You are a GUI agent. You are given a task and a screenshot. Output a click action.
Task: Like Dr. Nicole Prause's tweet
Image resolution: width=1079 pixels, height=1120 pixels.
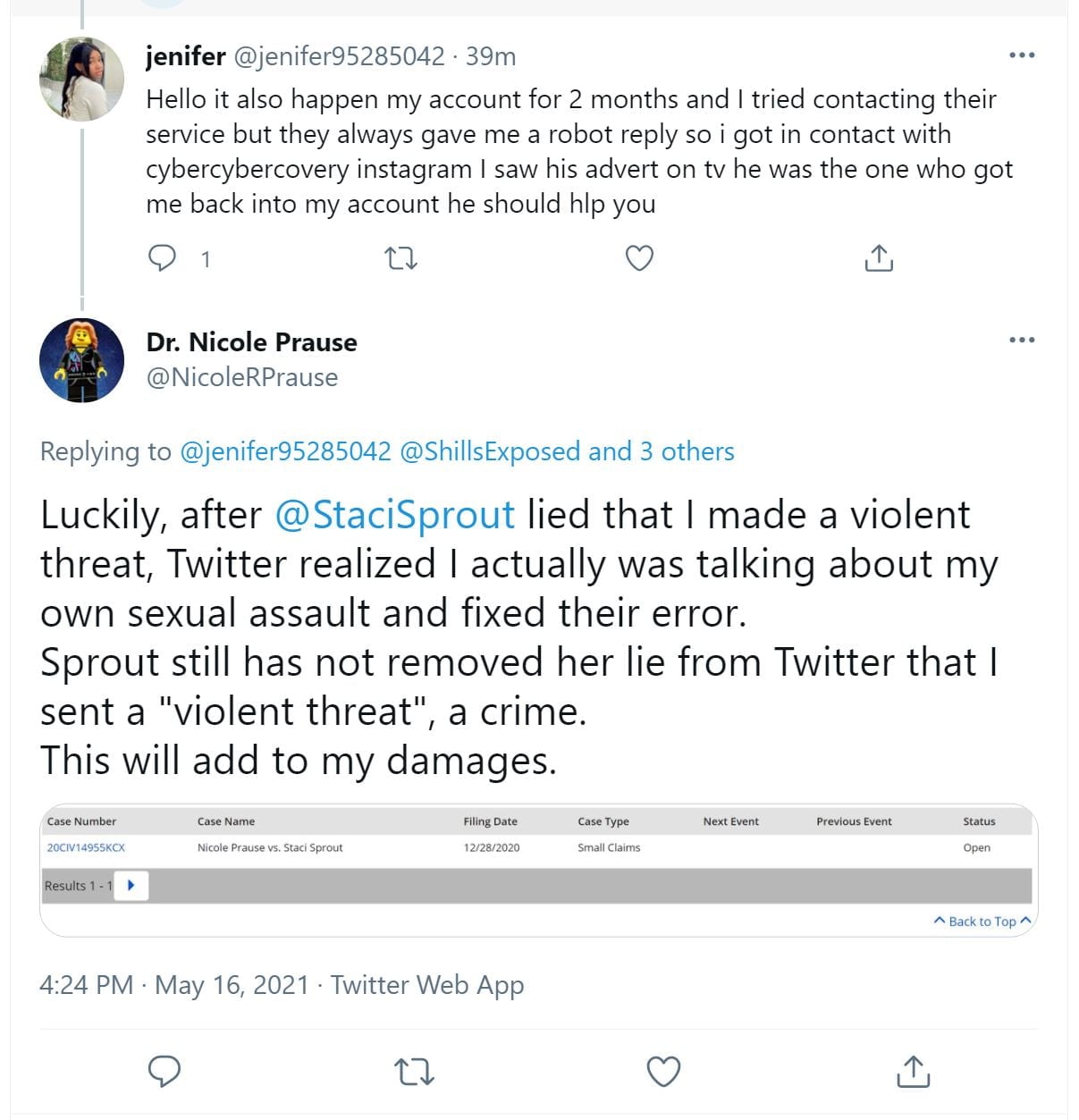pyautogui.click(x=663, y=1072)
